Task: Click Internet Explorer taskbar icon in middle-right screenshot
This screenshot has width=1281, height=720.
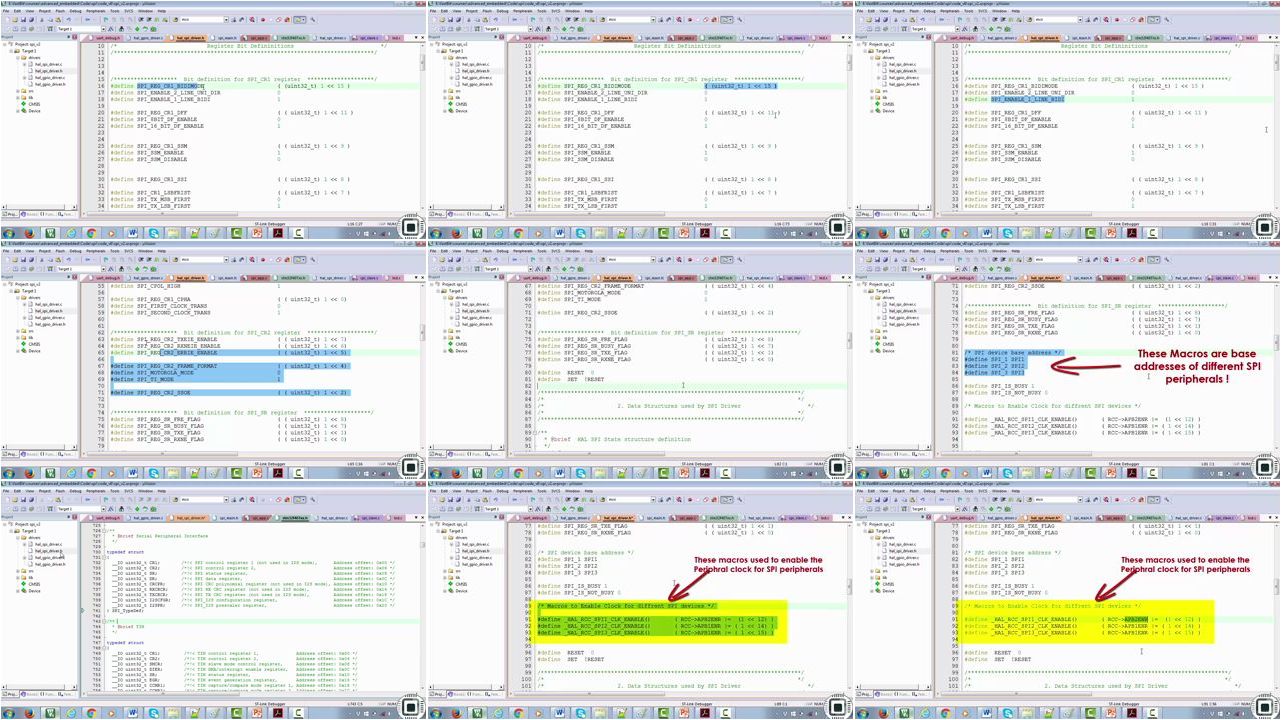Action: click(x=925, y=473)
